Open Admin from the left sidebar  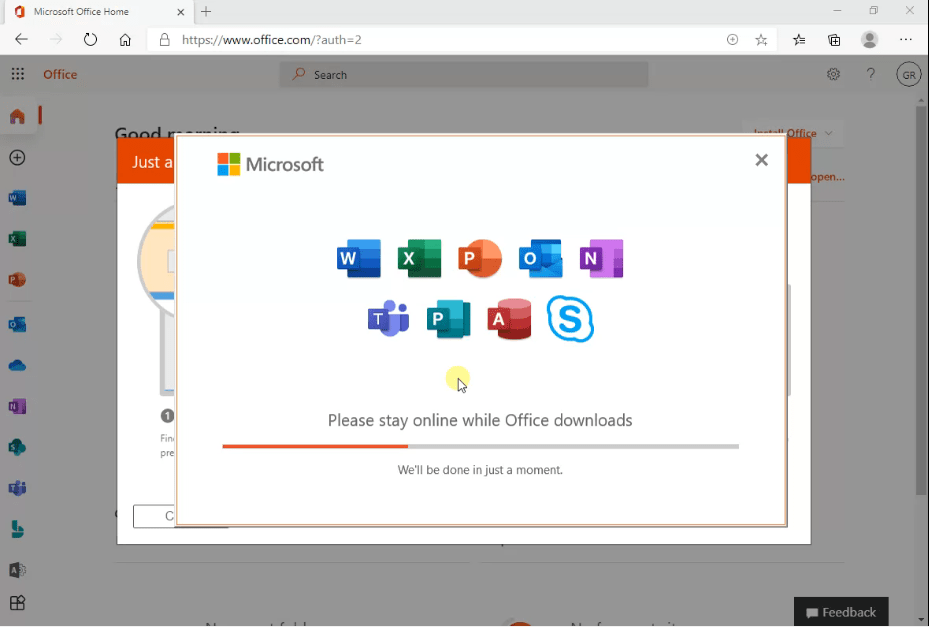pyautogui.click(x=17, y=570)
